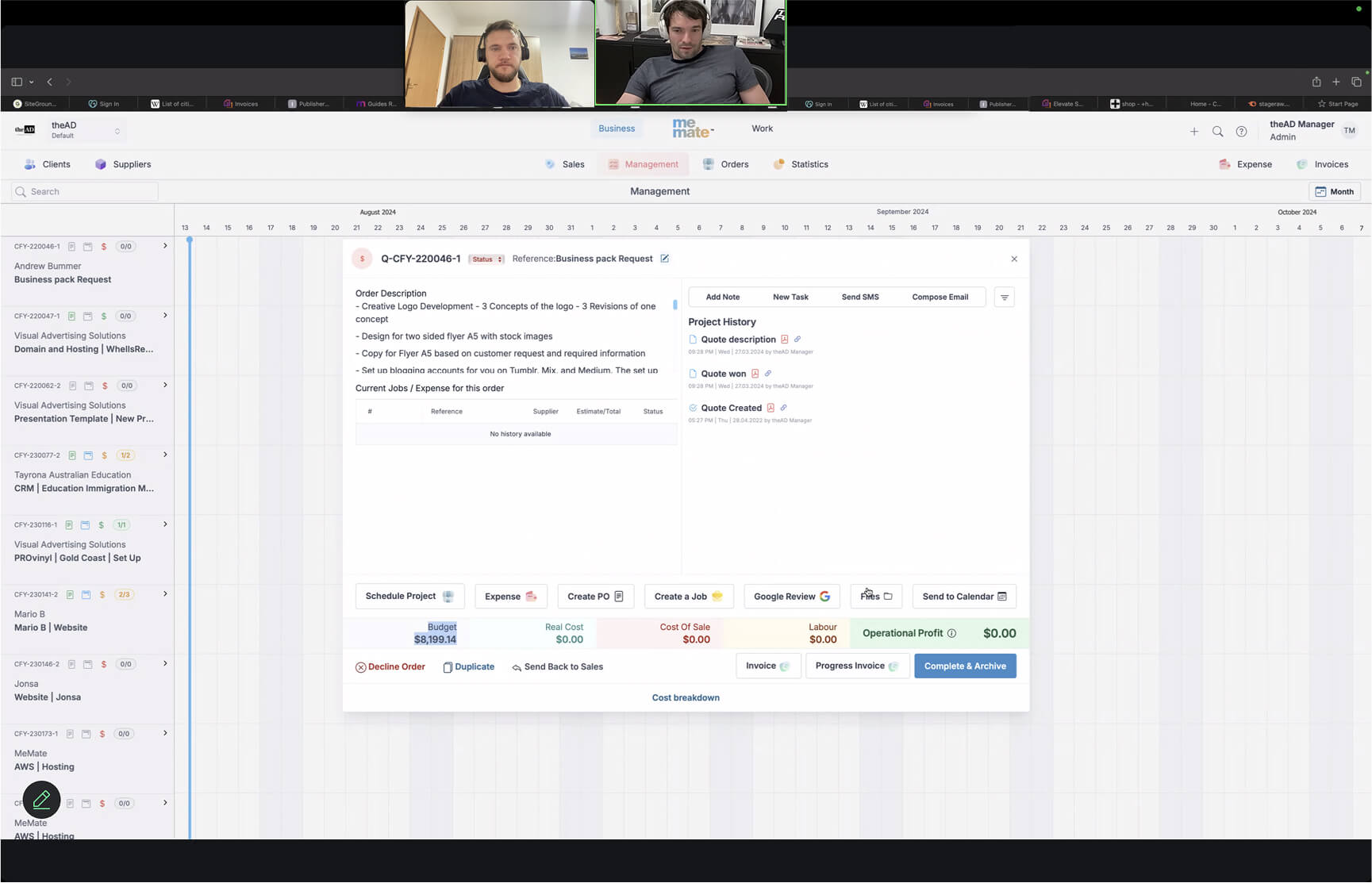Click the Create PO button
Screen dimensions: 1372x883
click(x=595, y=597)
